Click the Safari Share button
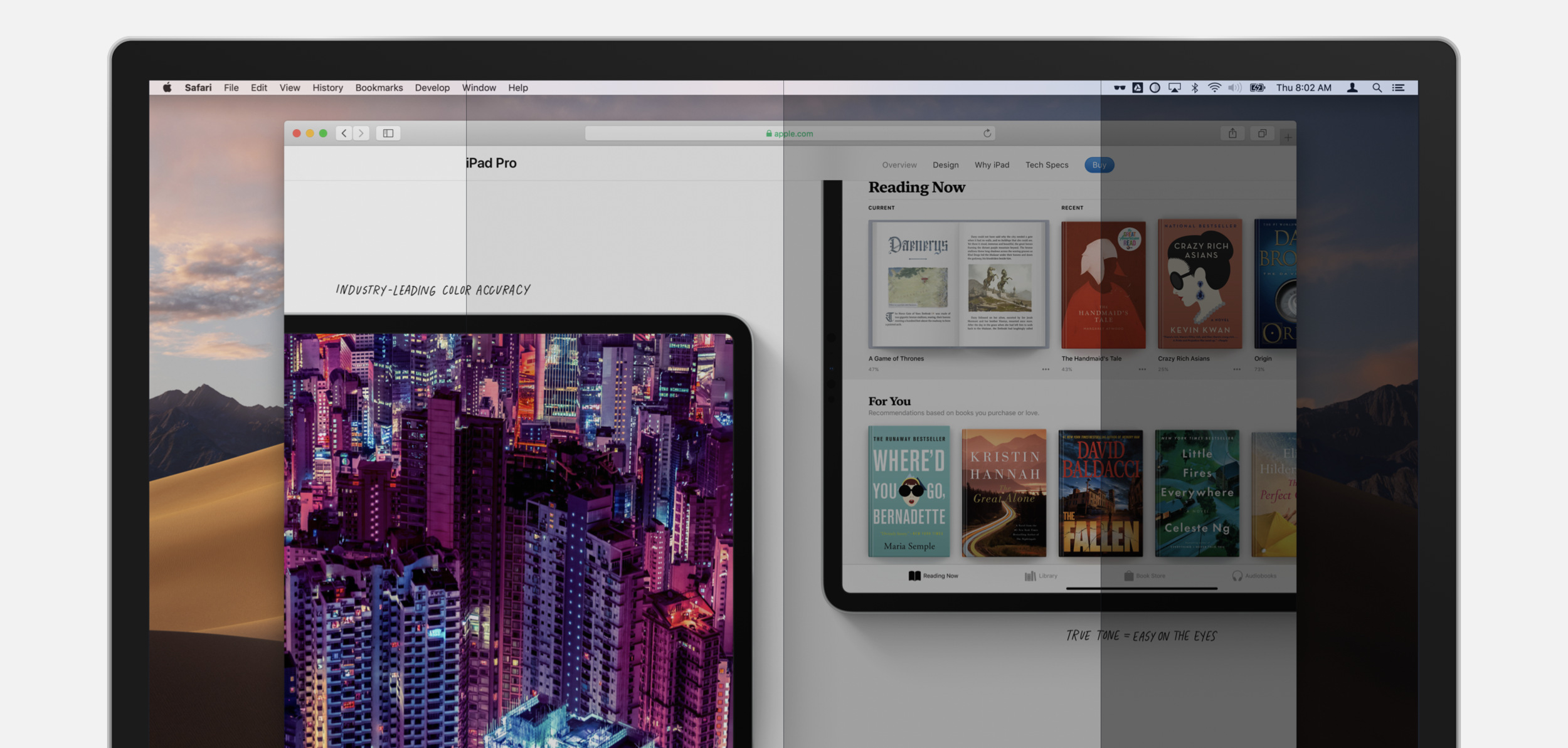 (1232, 133)
